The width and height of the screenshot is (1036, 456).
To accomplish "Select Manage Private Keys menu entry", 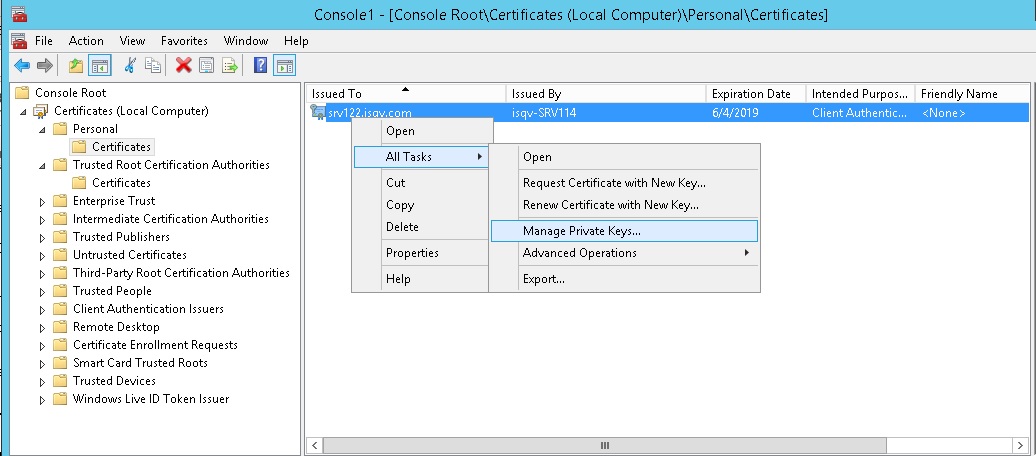I will 581,231.
